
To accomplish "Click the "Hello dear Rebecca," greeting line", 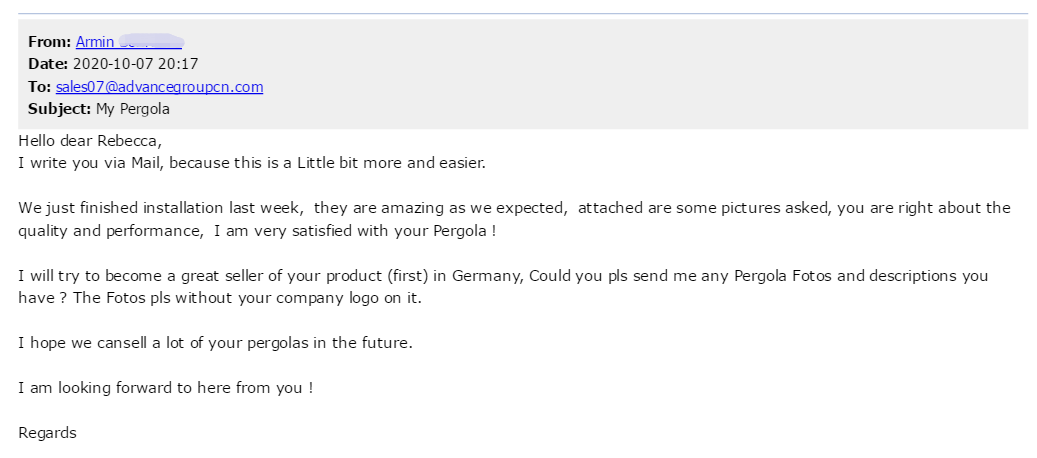I will coord(90,141).
